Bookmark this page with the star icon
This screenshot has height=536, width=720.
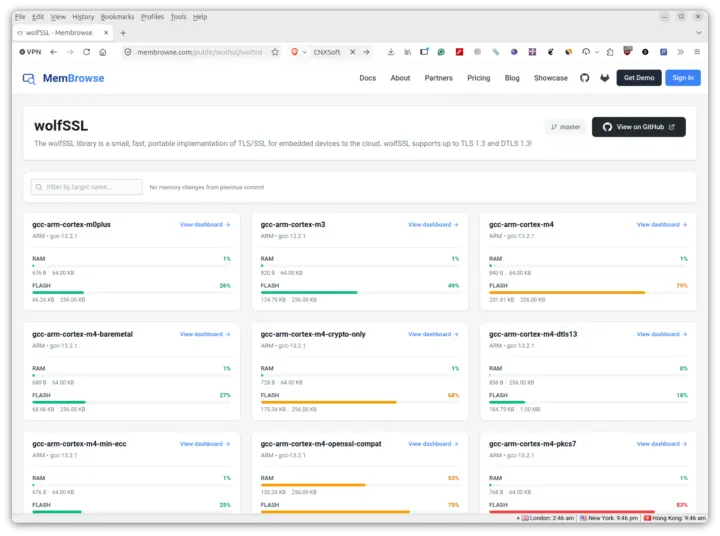coord(275,52)
